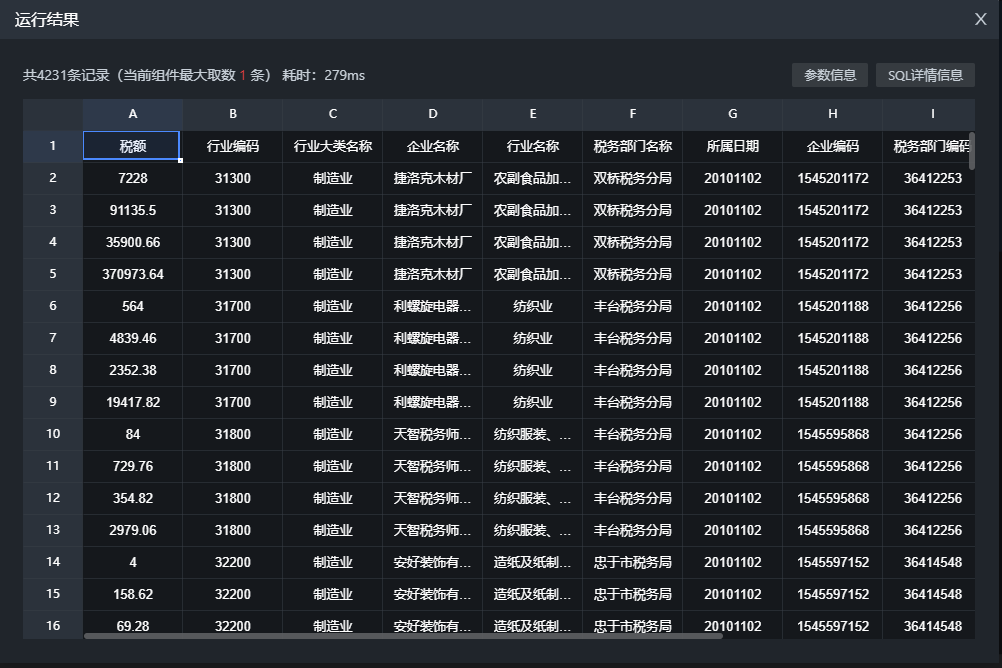Select cell 1545595868 in row 10
This screenshot has width=1002, height=668.
(833, 434)
